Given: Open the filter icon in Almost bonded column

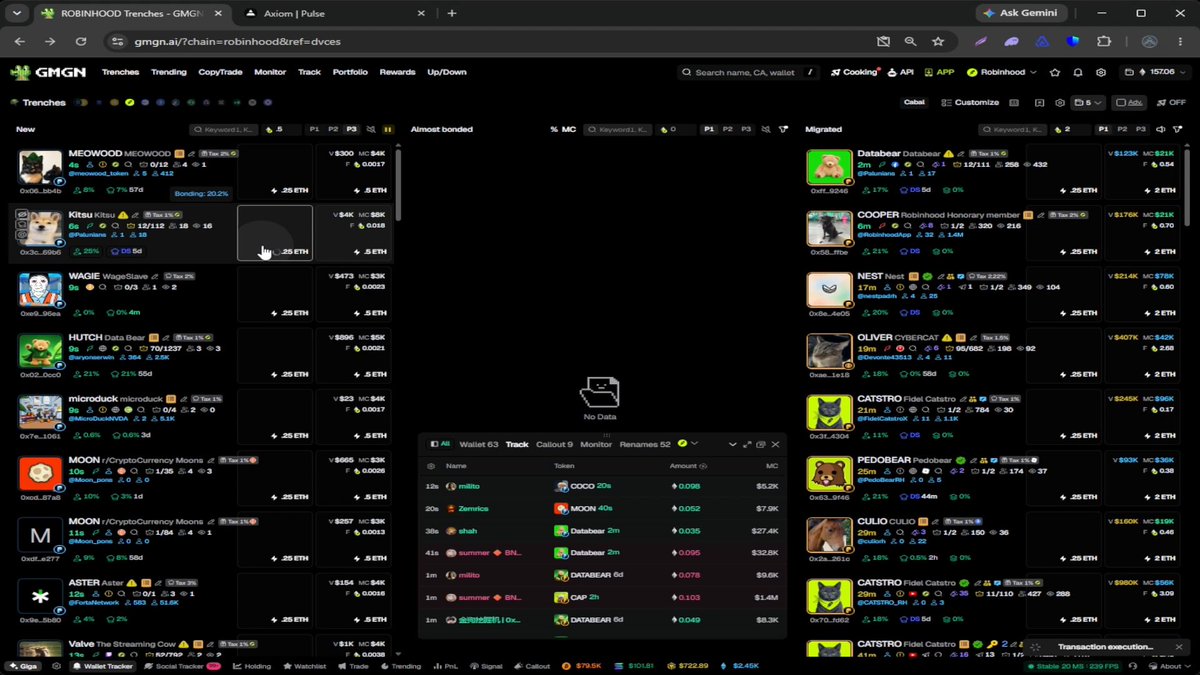Looking at the screenshot, I should tap(783, 129).
